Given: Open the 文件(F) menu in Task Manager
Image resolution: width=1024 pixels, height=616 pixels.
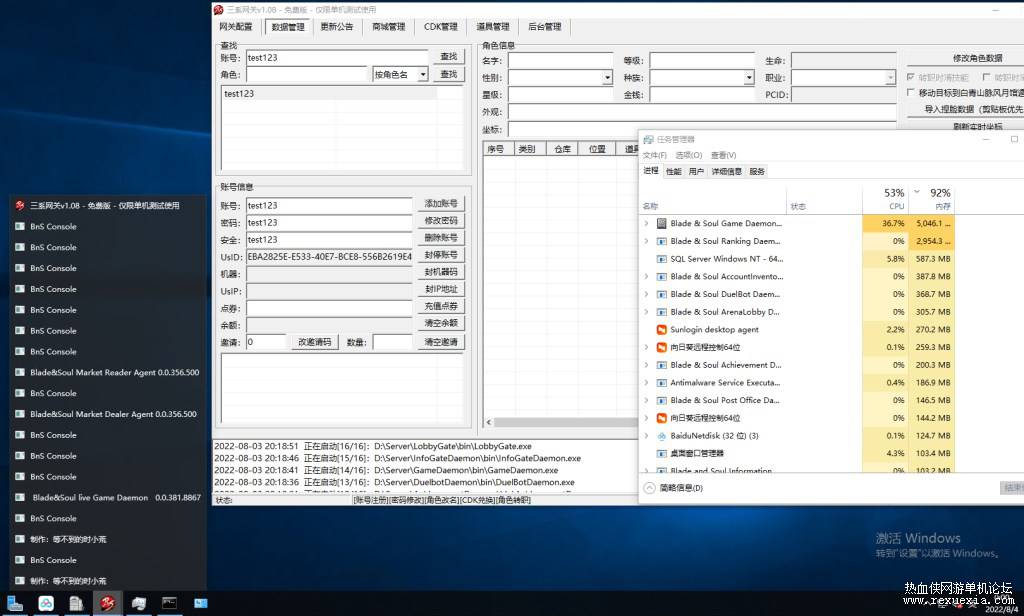Looking at the screenshot, I should pos(654,155).
